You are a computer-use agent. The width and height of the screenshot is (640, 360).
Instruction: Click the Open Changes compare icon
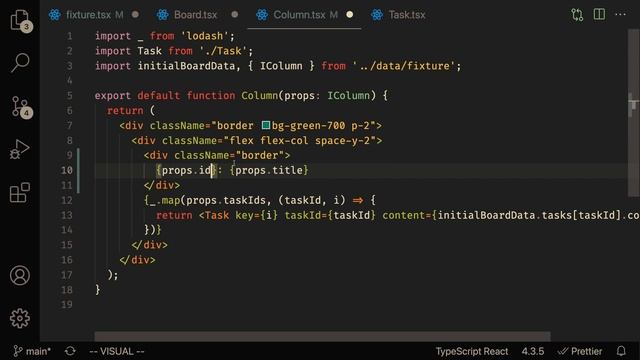point(577,15)
